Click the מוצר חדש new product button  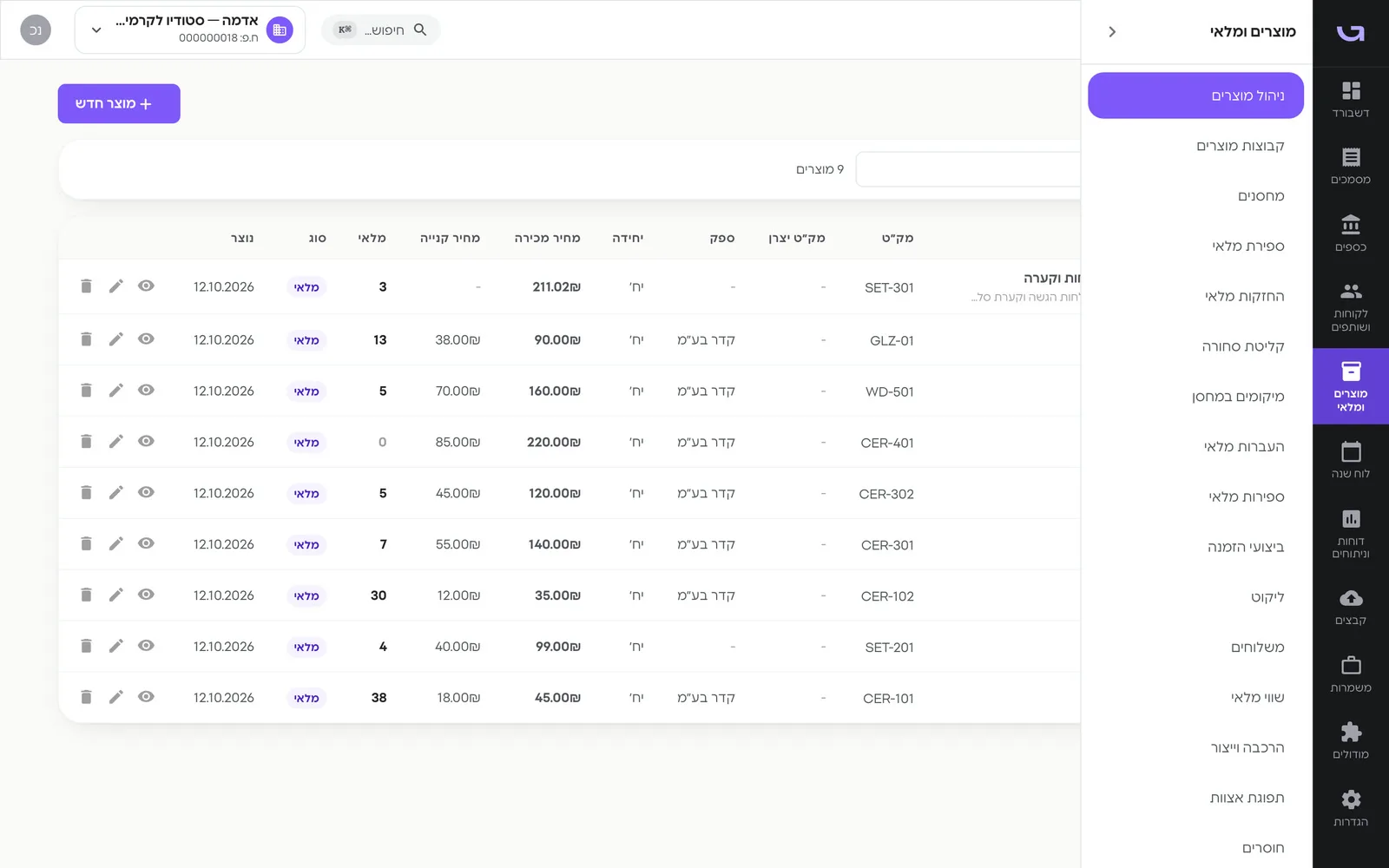click(x=119, y=103)
